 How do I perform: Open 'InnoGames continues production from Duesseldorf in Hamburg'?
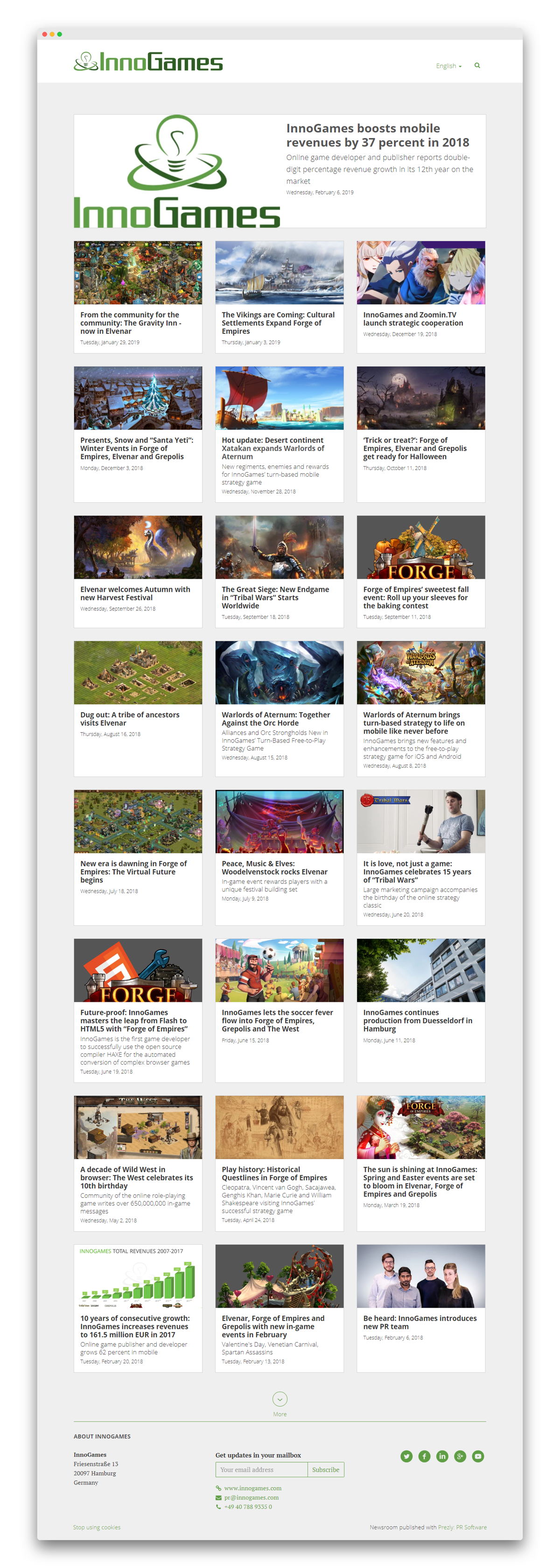point(417,1020)
